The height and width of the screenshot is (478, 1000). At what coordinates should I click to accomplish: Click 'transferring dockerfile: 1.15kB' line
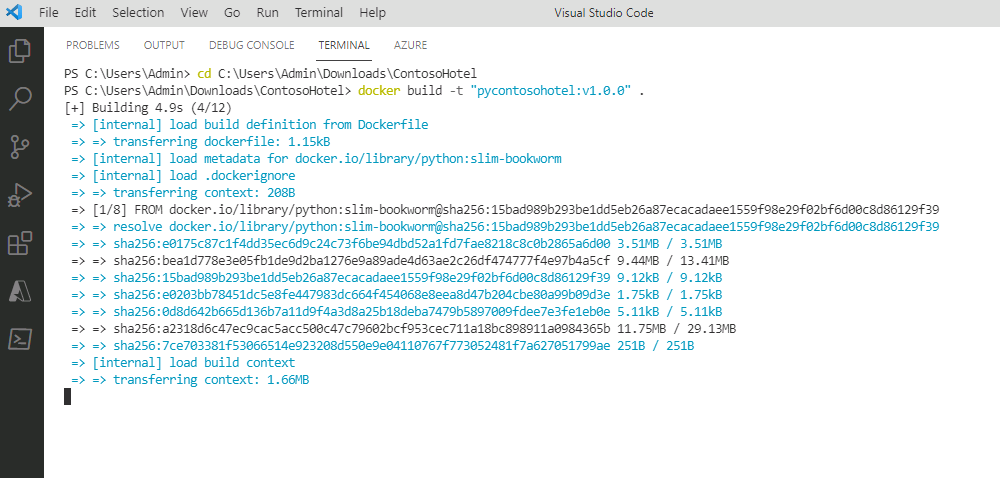[200, 141]
